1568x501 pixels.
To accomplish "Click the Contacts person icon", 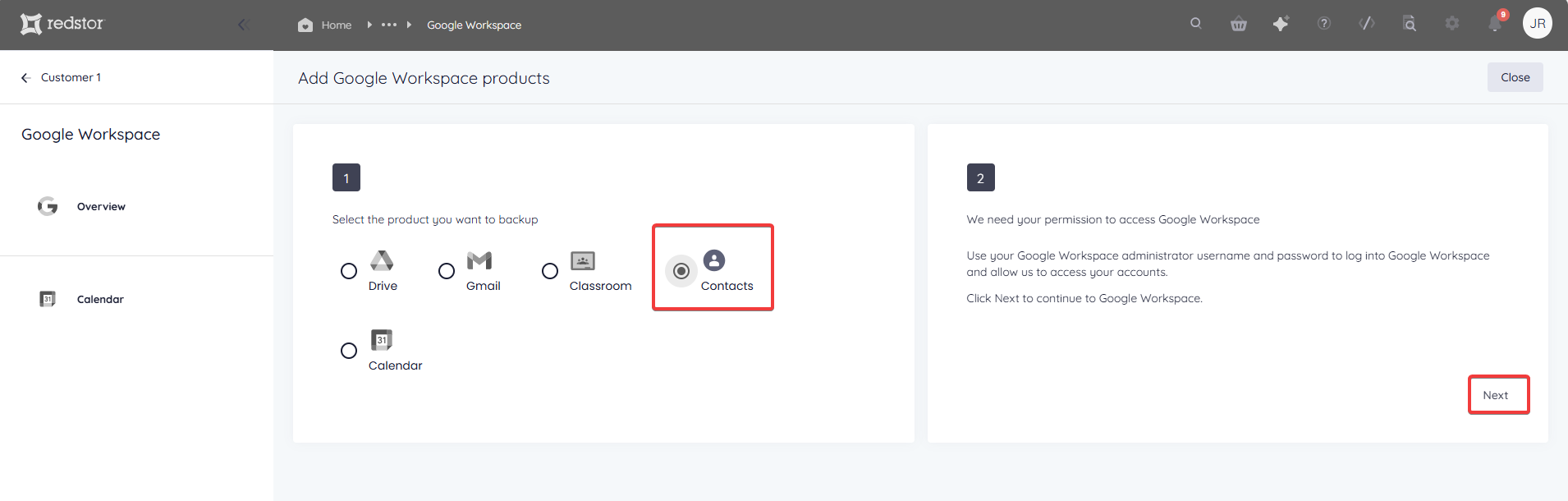I will pos(714,260).
